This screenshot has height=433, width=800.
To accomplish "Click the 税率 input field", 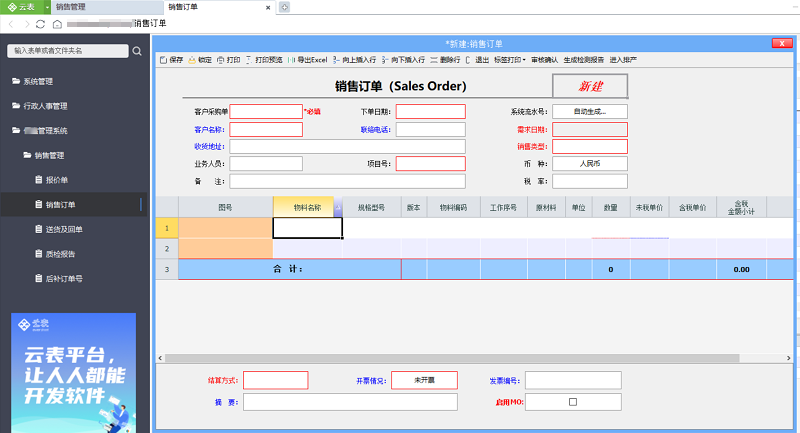I will [590, 181].
